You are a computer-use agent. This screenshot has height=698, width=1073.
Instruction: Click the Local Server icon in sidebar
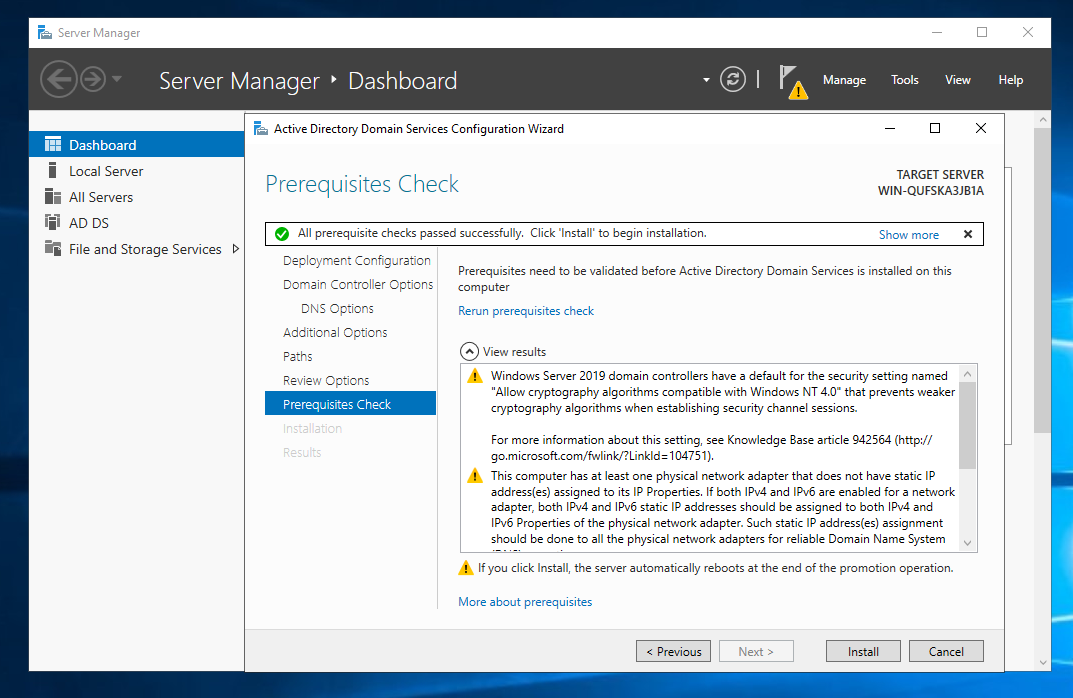point(52,170)
